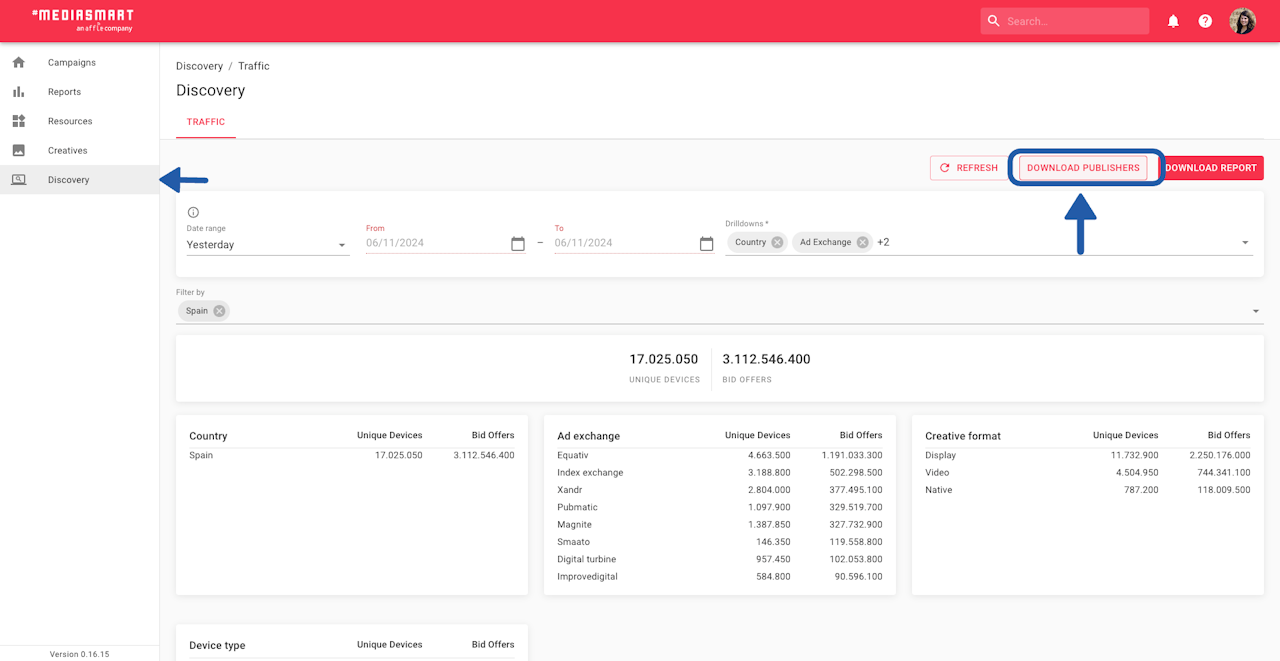This screenshot has width=1280, height=661.
Task: Expand the Drilldowns dropdown arrow
Action: pos(1245,243)
